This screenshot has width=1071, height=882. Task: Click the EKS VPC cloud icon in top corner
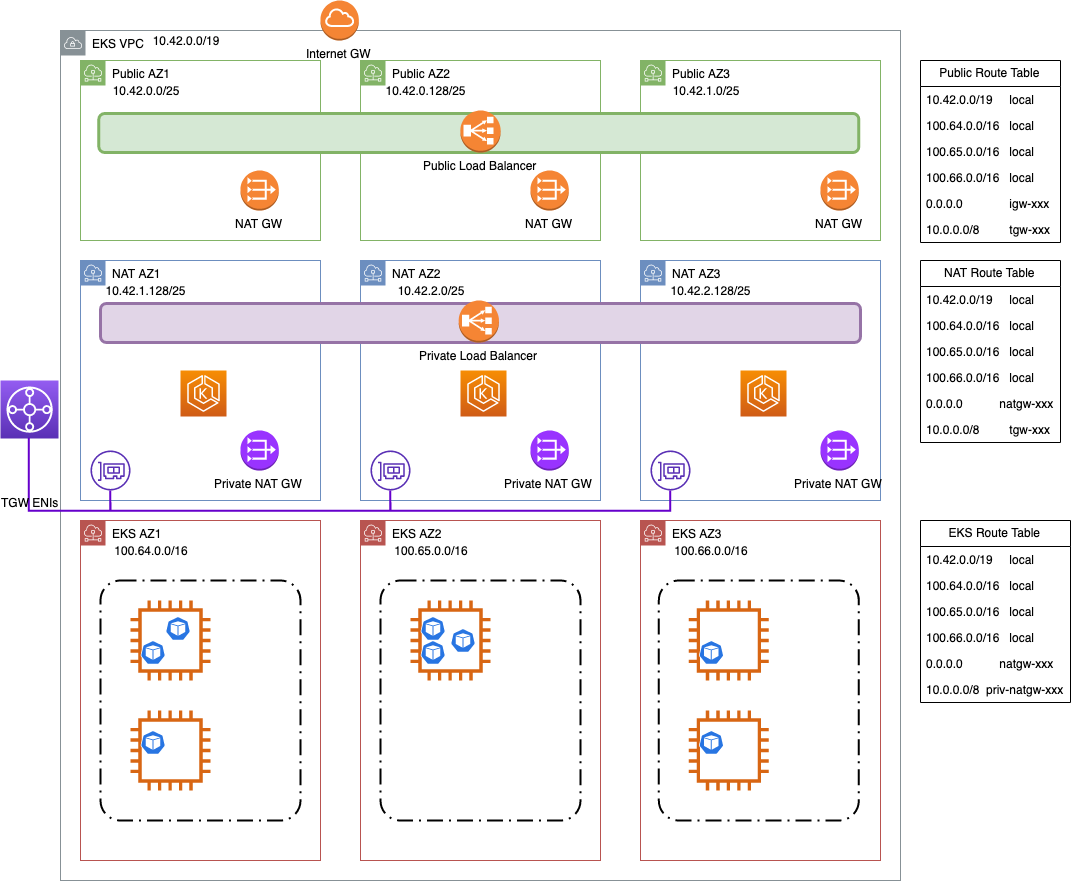pyautogui.click(x=75, y=42)
